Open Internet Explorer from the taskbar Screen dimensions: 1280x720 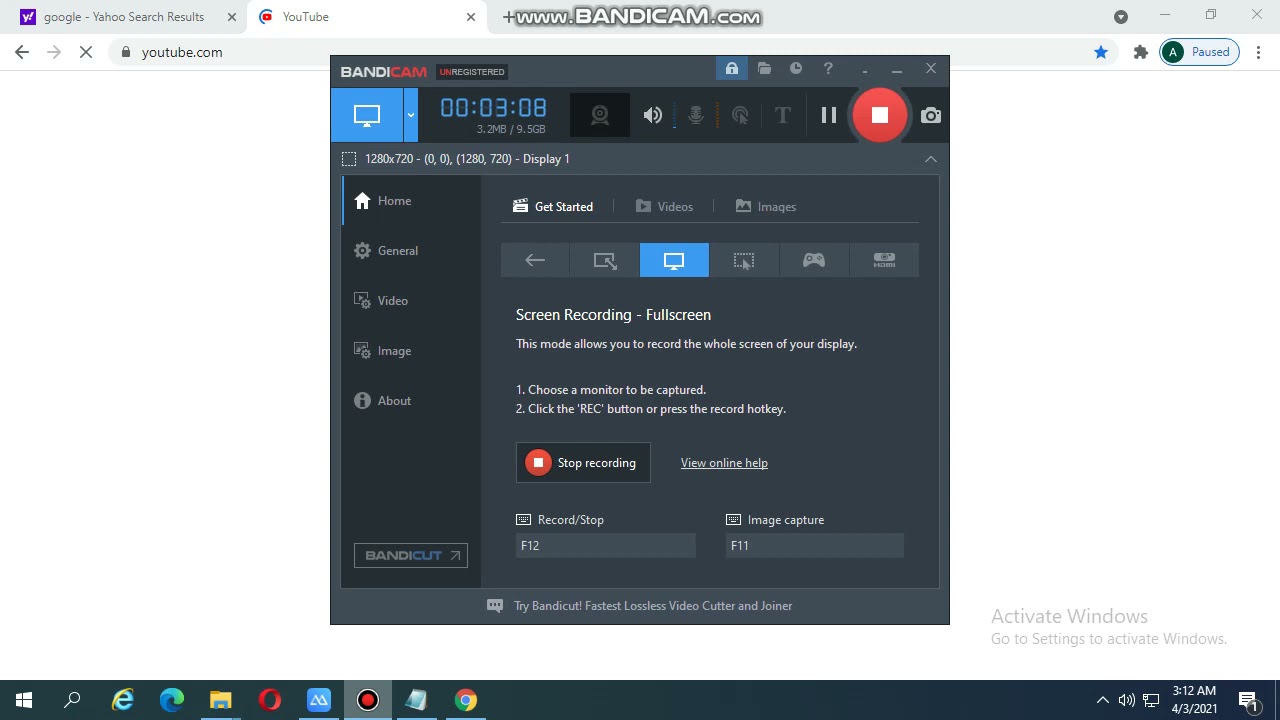pyautogui.click(x=123, y=700)
